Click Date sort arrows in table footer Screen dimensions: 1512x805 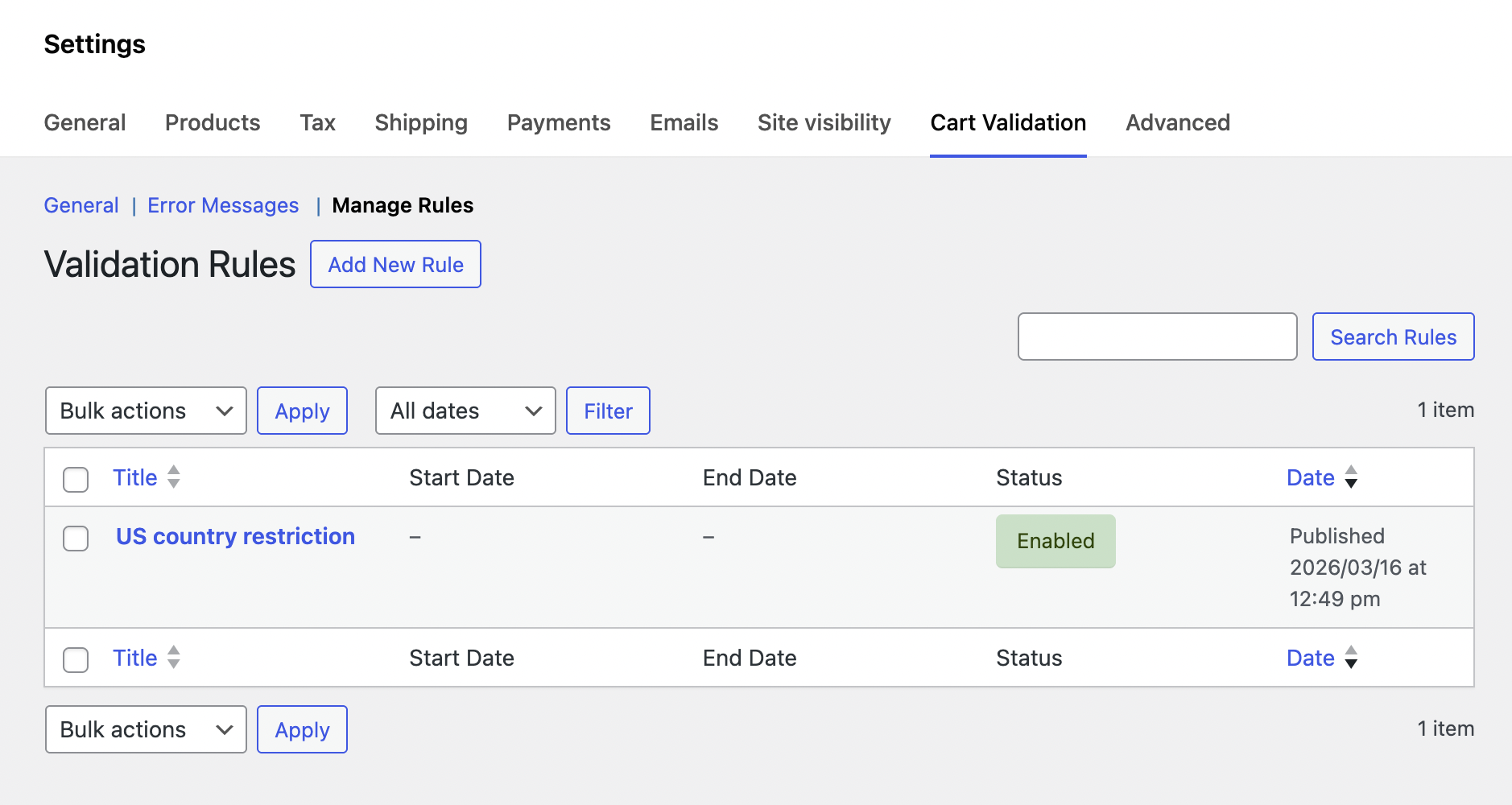1351,658
